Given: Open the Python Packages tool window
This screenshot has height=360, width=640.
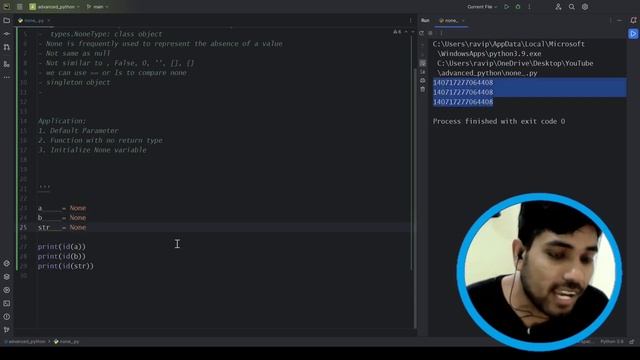Looking at the screenshot, I should 7,264.
